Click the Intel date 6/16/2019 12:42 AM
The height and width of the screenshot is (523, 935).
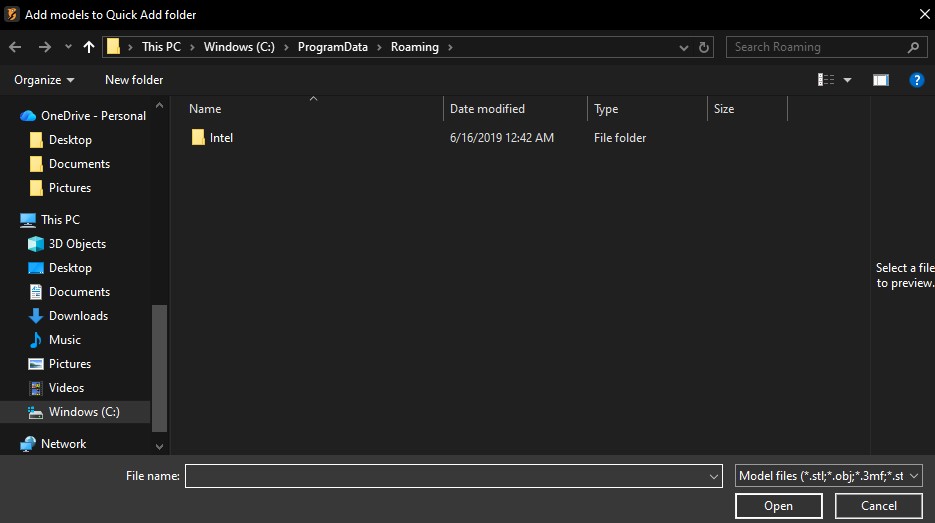pos(501,138)
